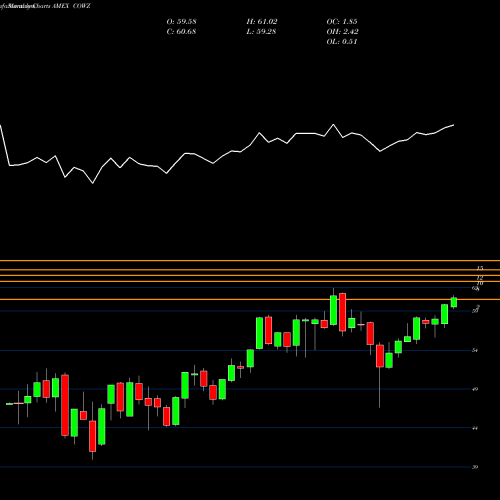Click the 54 price axis label
Image resolution: width=500 pixels, height=500 pixels.
click(475, 350)
